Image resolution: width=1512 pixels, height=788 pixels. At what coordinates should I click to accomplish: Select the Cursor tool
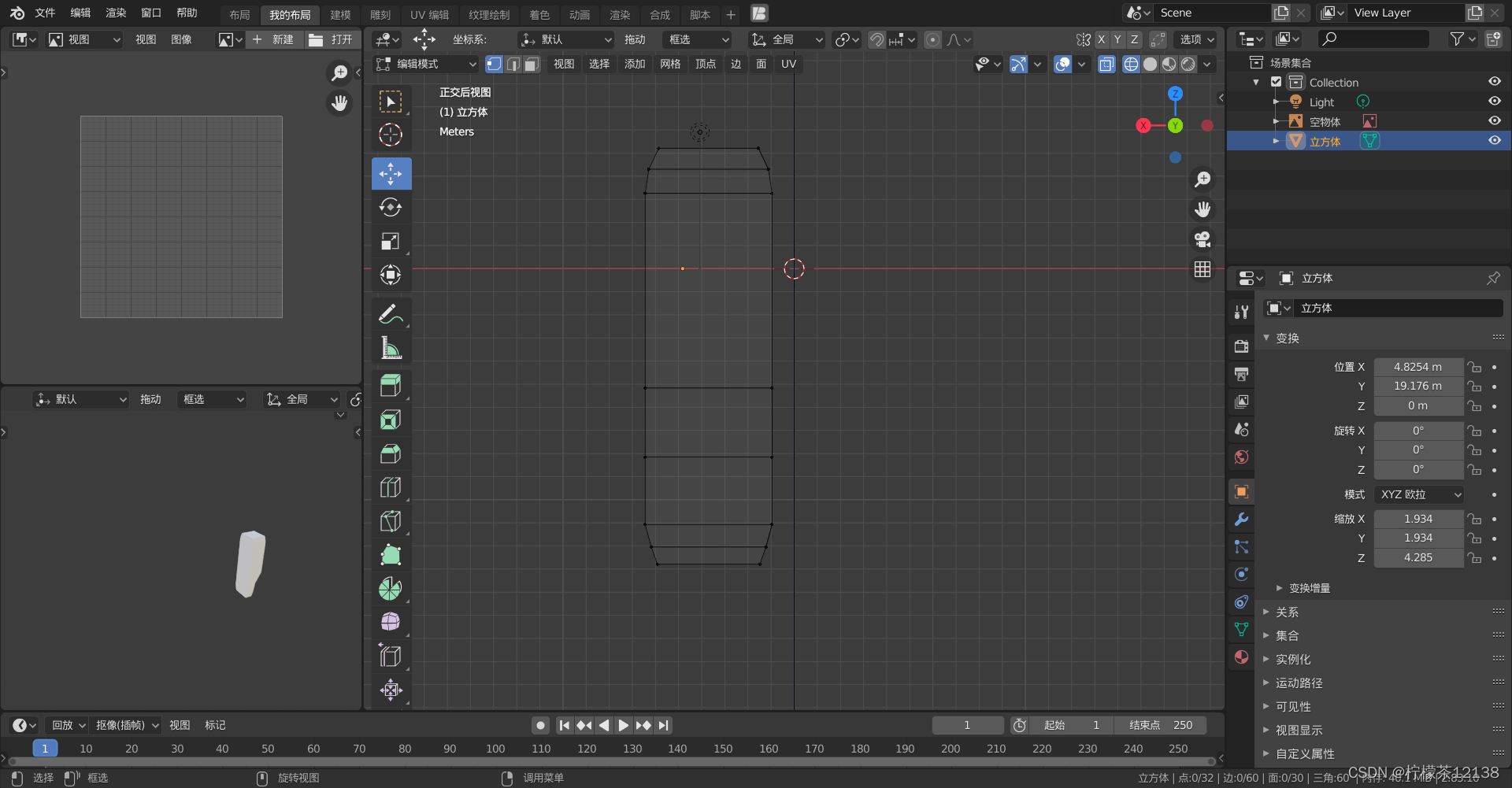tap(391, 135)
